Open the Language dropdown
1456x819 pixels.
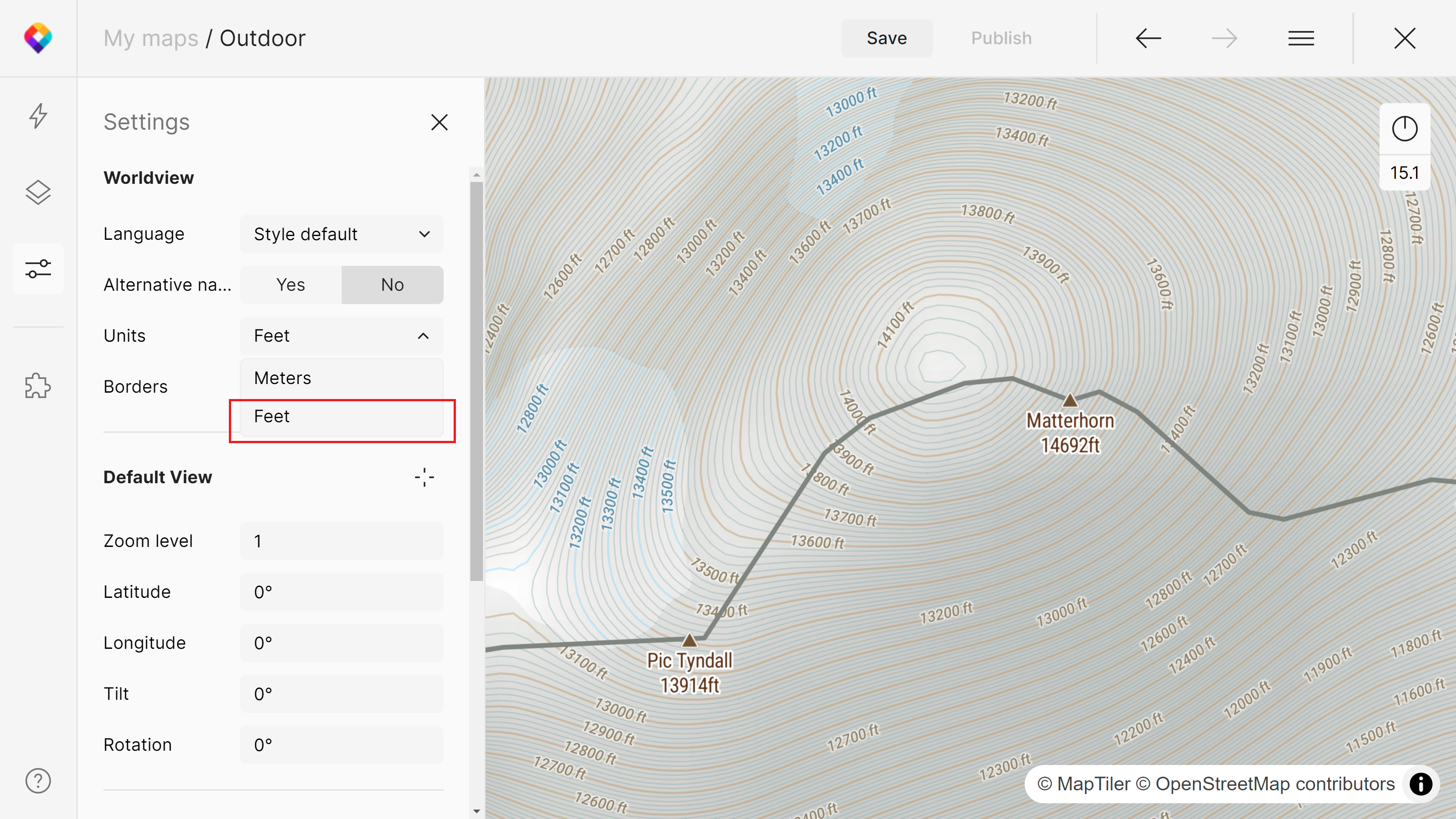tap(341, 234)
